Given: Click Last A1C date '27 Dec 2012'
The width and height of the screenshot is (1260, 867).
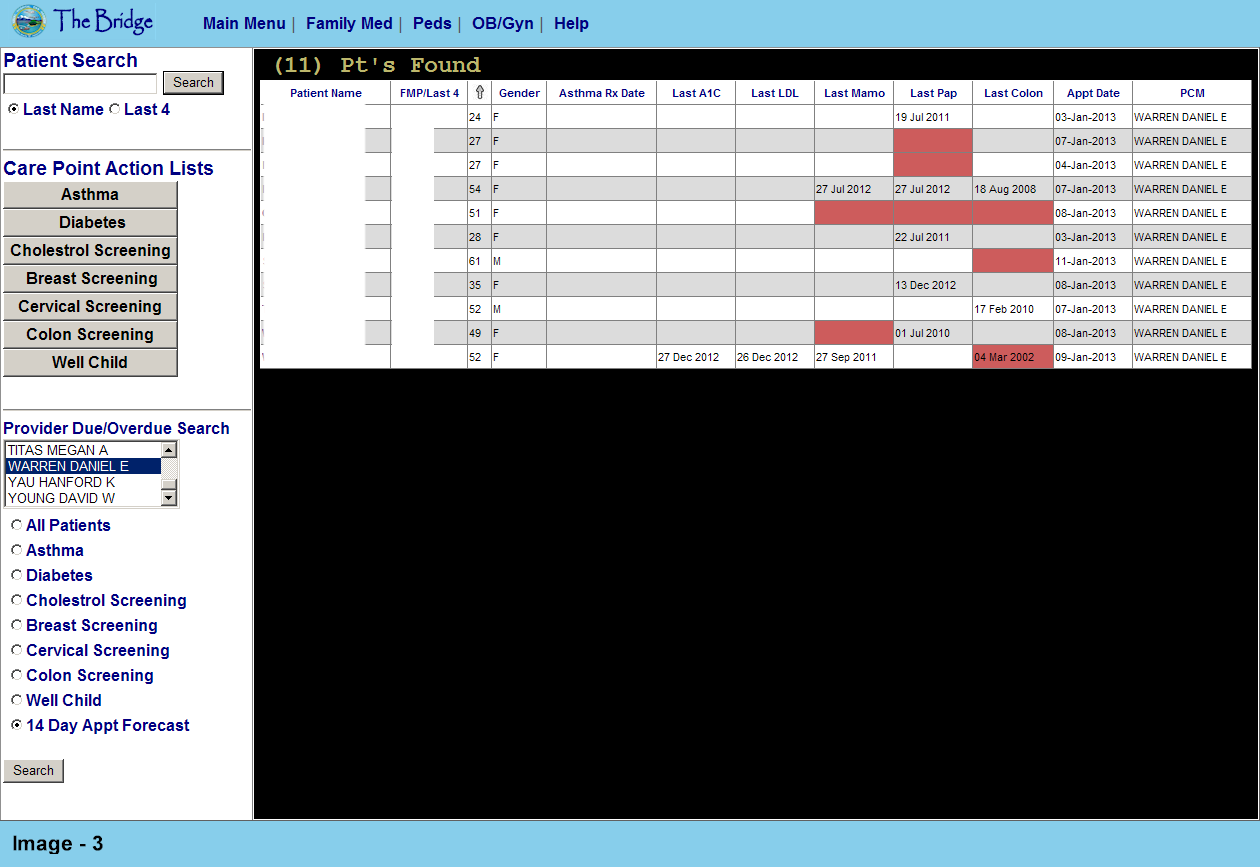Looking at the screenshot, I should (688, 357).
